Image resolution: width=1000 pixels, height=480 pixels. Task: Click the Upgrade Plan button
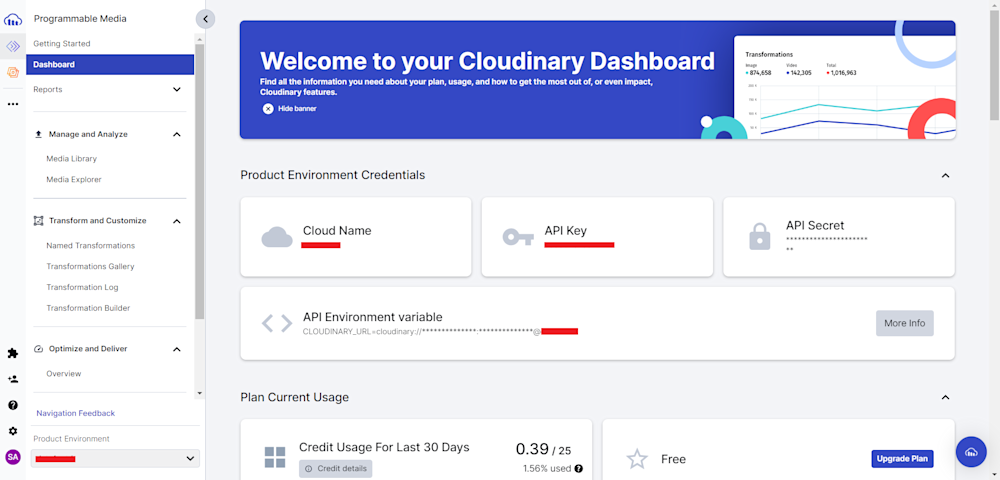[901, 459]
